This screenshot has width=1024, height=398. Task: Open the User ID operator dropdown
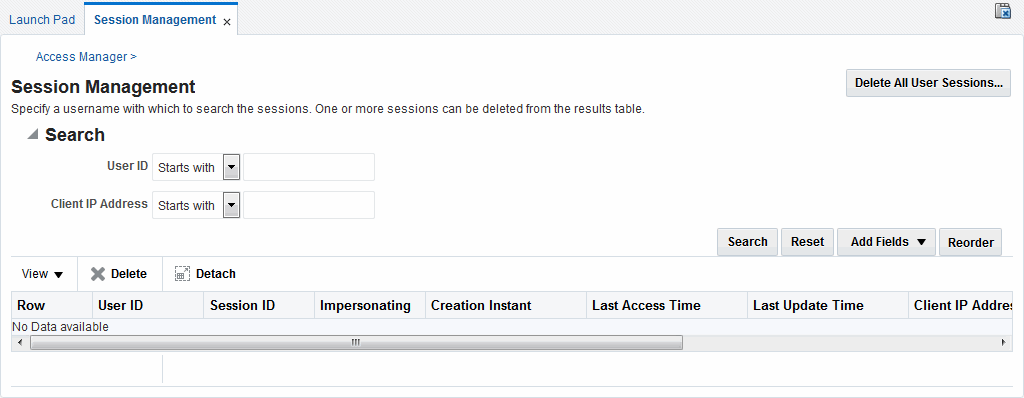coord(232,167)
